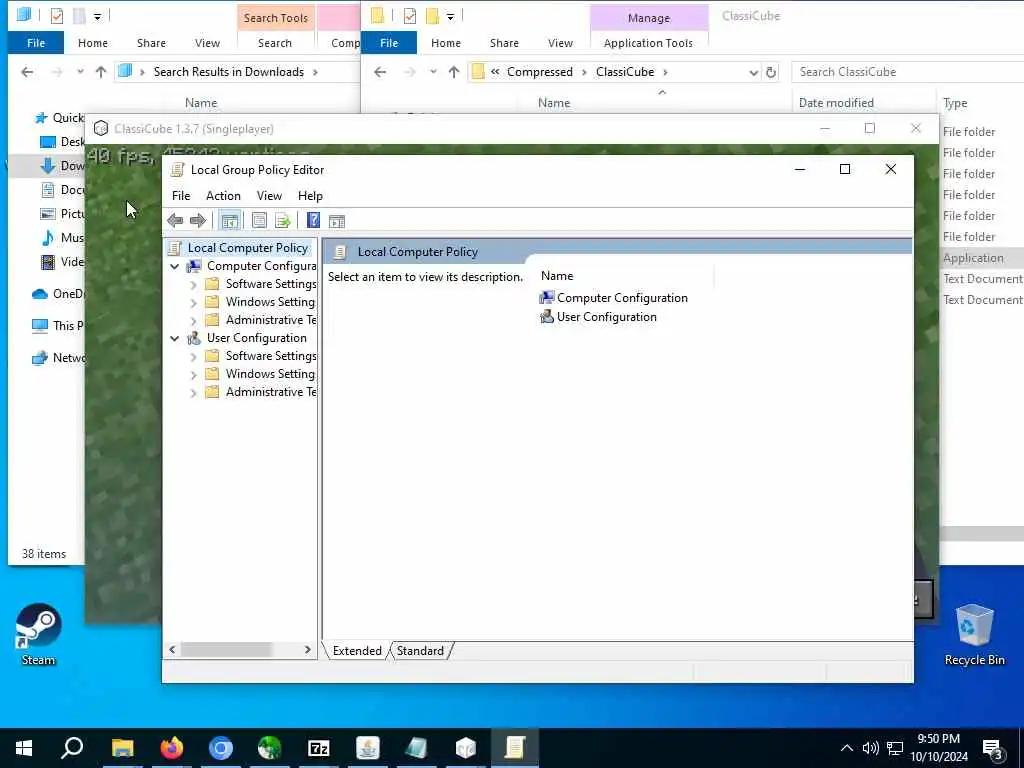Click the Properties icon in Group Policy toolbar
Image resolution: width=1024 pixels, height=768 pixels.
pos(259,221)
